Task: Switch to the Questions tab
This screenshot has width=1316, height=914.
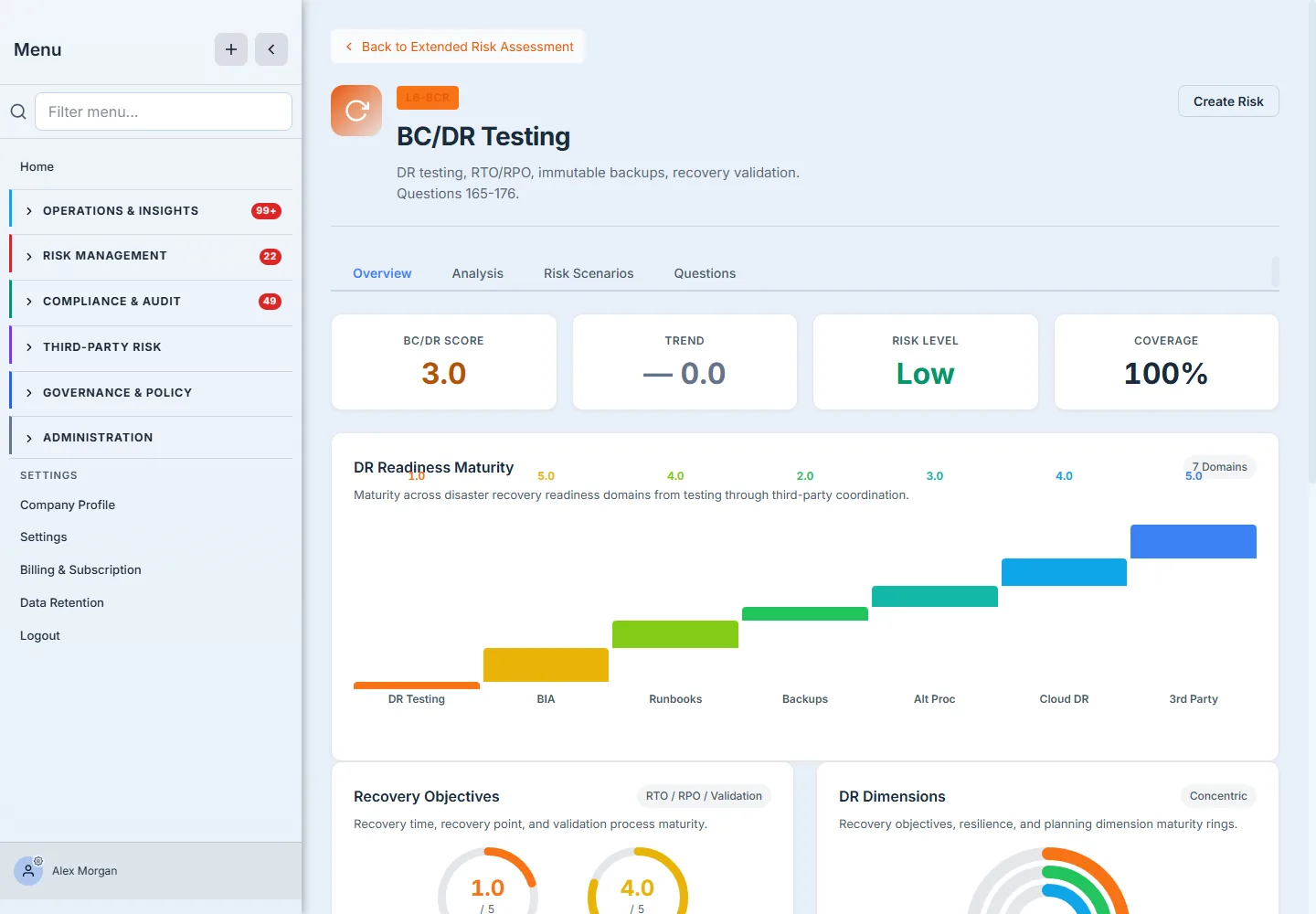Action: coord(705,273)
